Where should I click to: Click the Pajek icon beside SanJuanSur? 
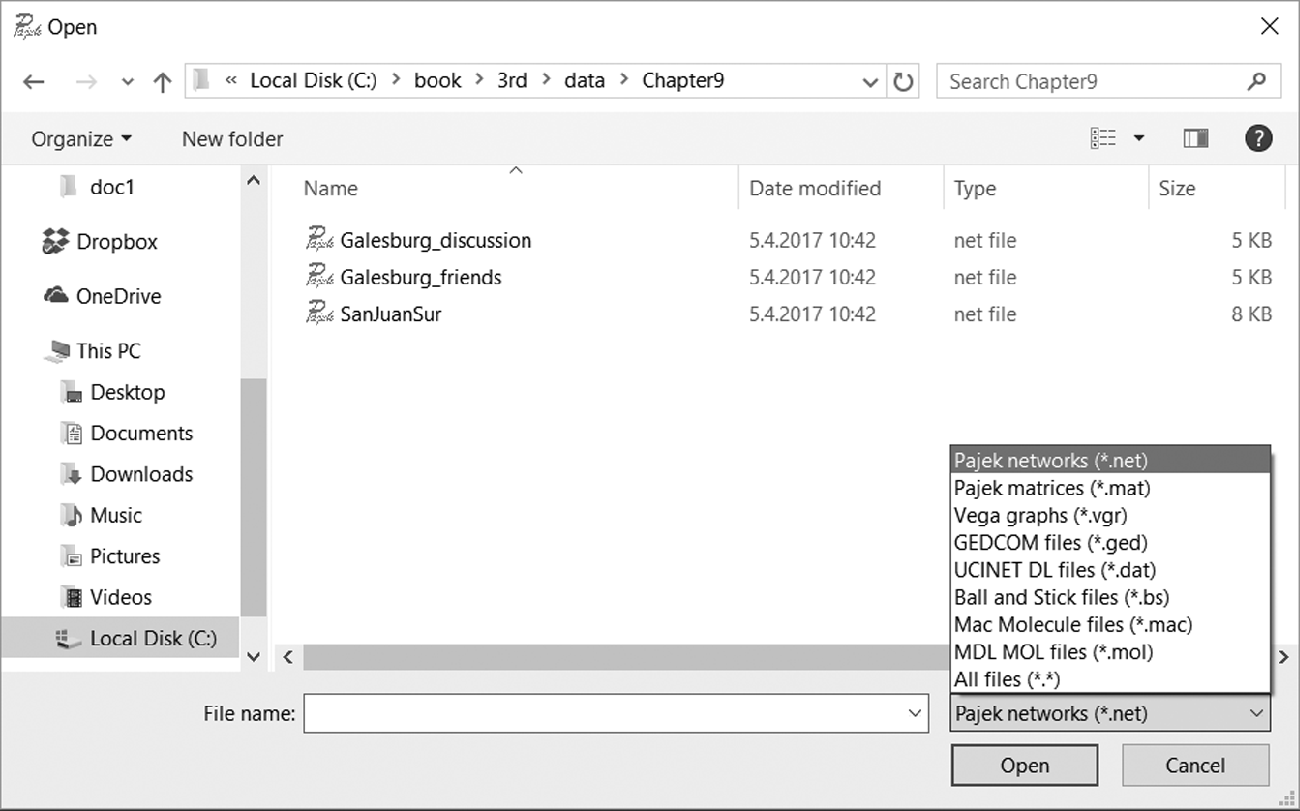318,313
